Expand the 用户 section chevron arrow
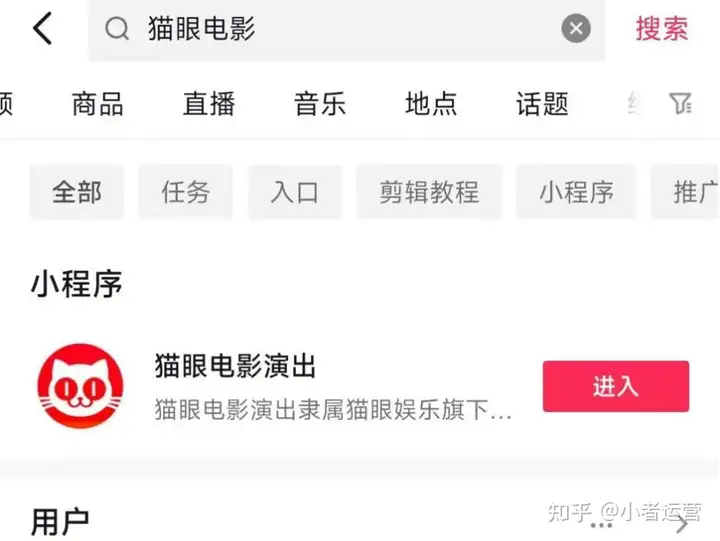The width and height of the screenshot is (720, 541). (682, 524)
